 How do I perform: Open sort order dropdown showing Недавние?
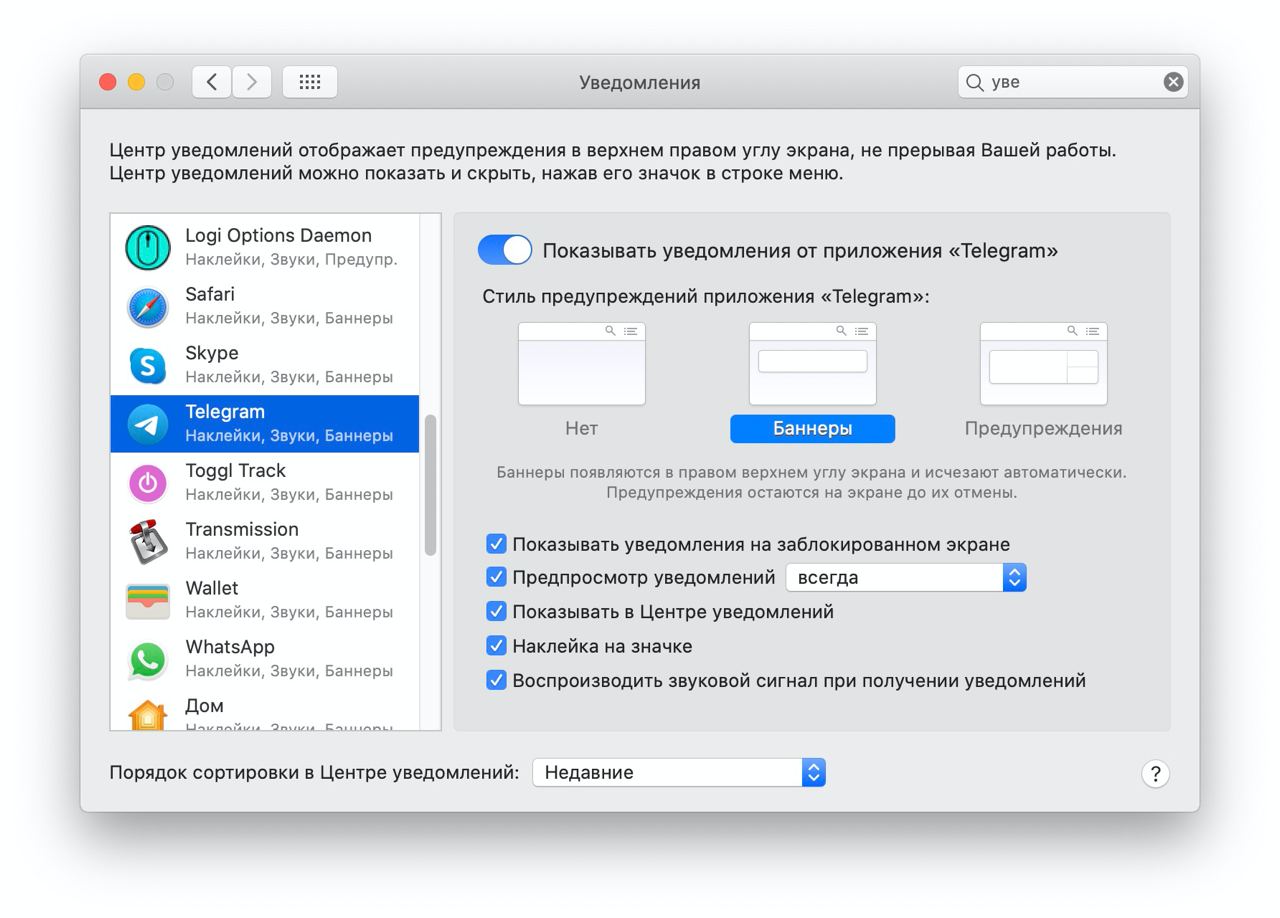pos(679,772)
